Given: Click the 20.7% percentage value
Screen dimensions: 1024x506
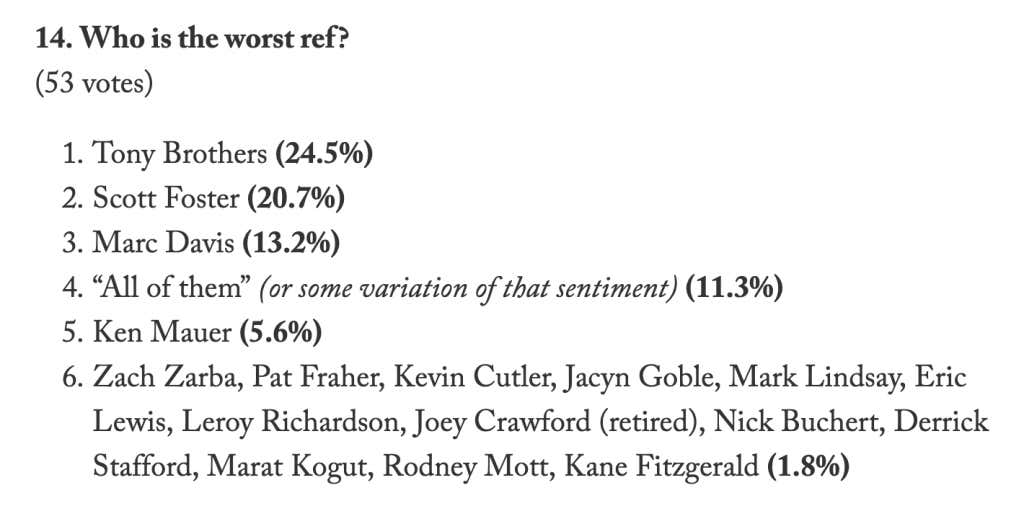Looking at the screenshot, I should click(x=296, y=199).
